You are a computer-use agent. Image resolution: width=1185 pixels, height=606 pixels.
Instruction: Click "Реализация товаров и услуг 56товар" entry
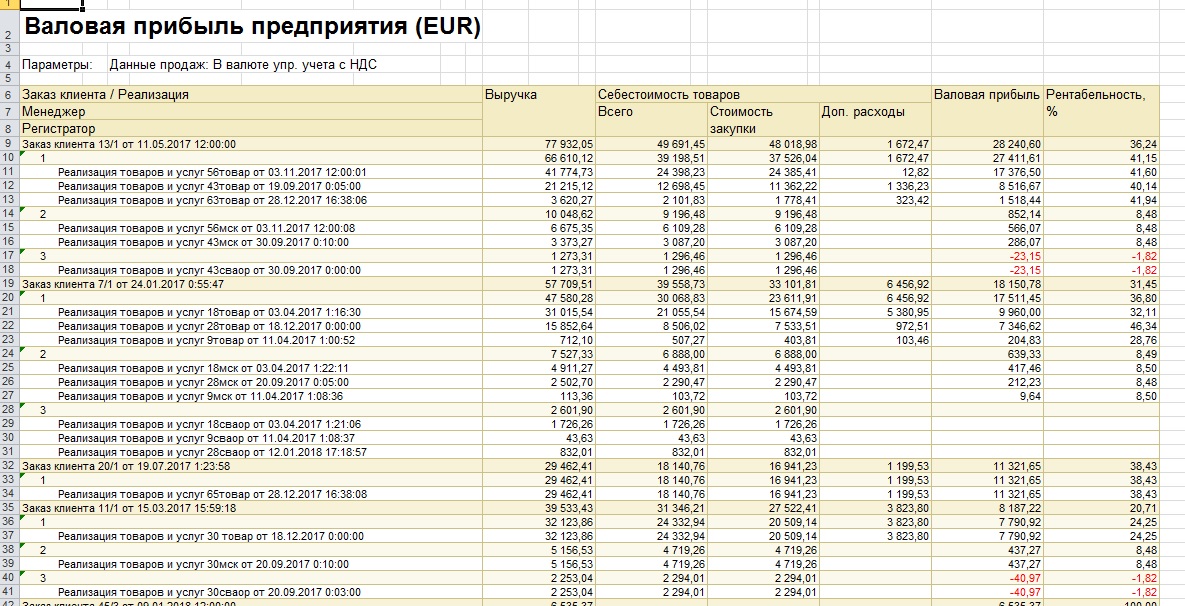click(212, 172)
